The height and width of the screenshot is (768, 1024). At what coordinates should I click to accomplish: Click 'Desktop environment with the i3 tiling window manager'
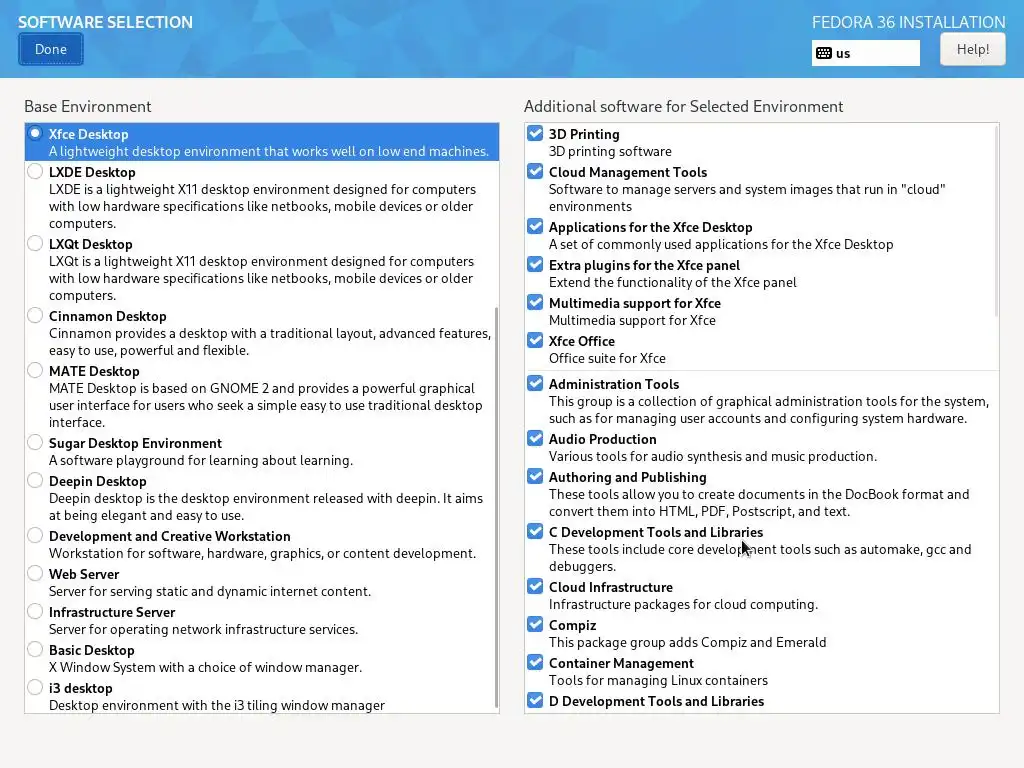(217, 705)
